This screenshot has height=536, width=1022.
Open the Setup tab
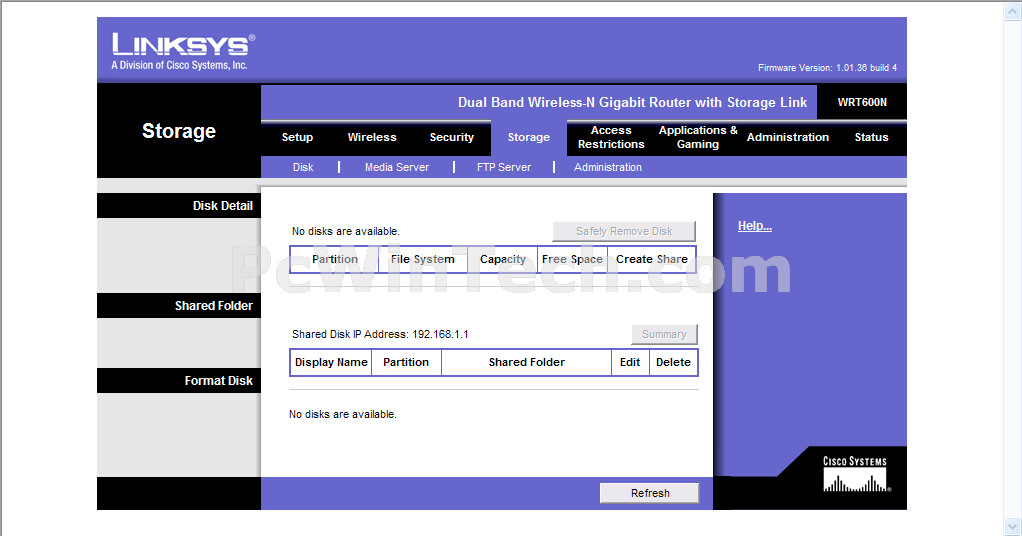point(297,138)
